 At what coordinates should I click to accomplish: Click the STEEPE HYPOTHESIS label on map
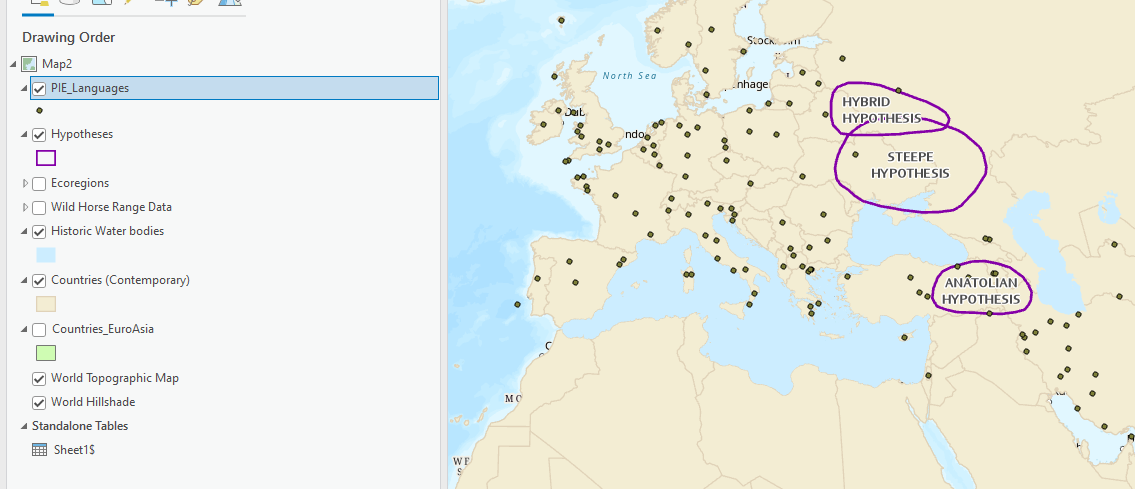click(910, 165)
